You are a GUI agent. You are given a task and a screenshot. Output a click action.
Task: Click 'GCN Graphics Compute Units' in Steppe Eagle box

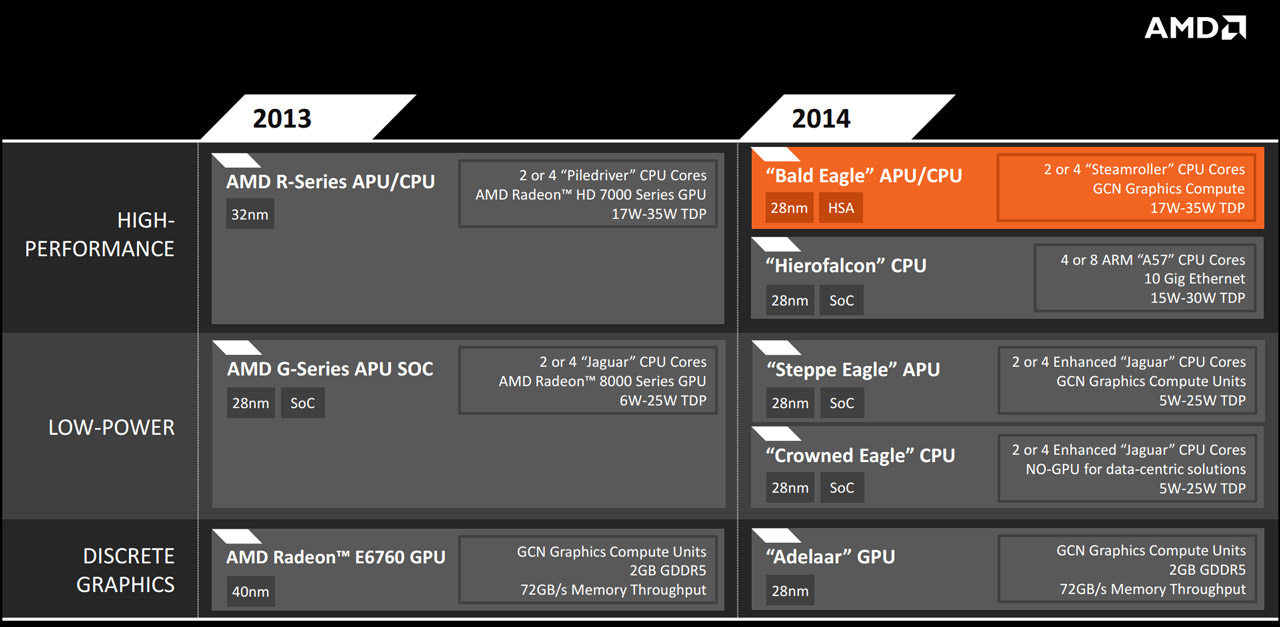point(1151,381)
